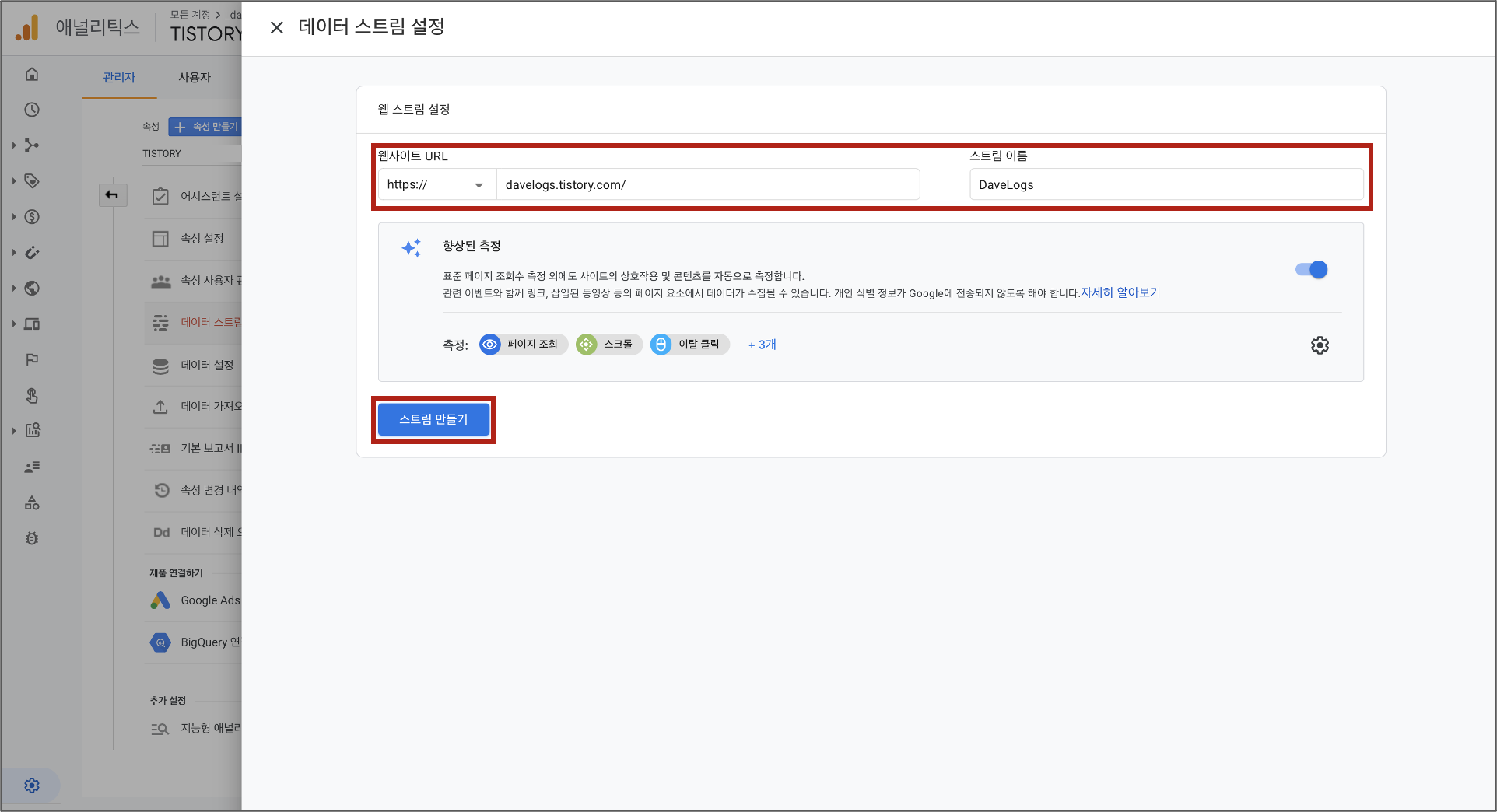The width and height of the screenshot is (1497, 812).
Task: Click the 이탈 클릭 measurement chip
Action: point(690,345)
